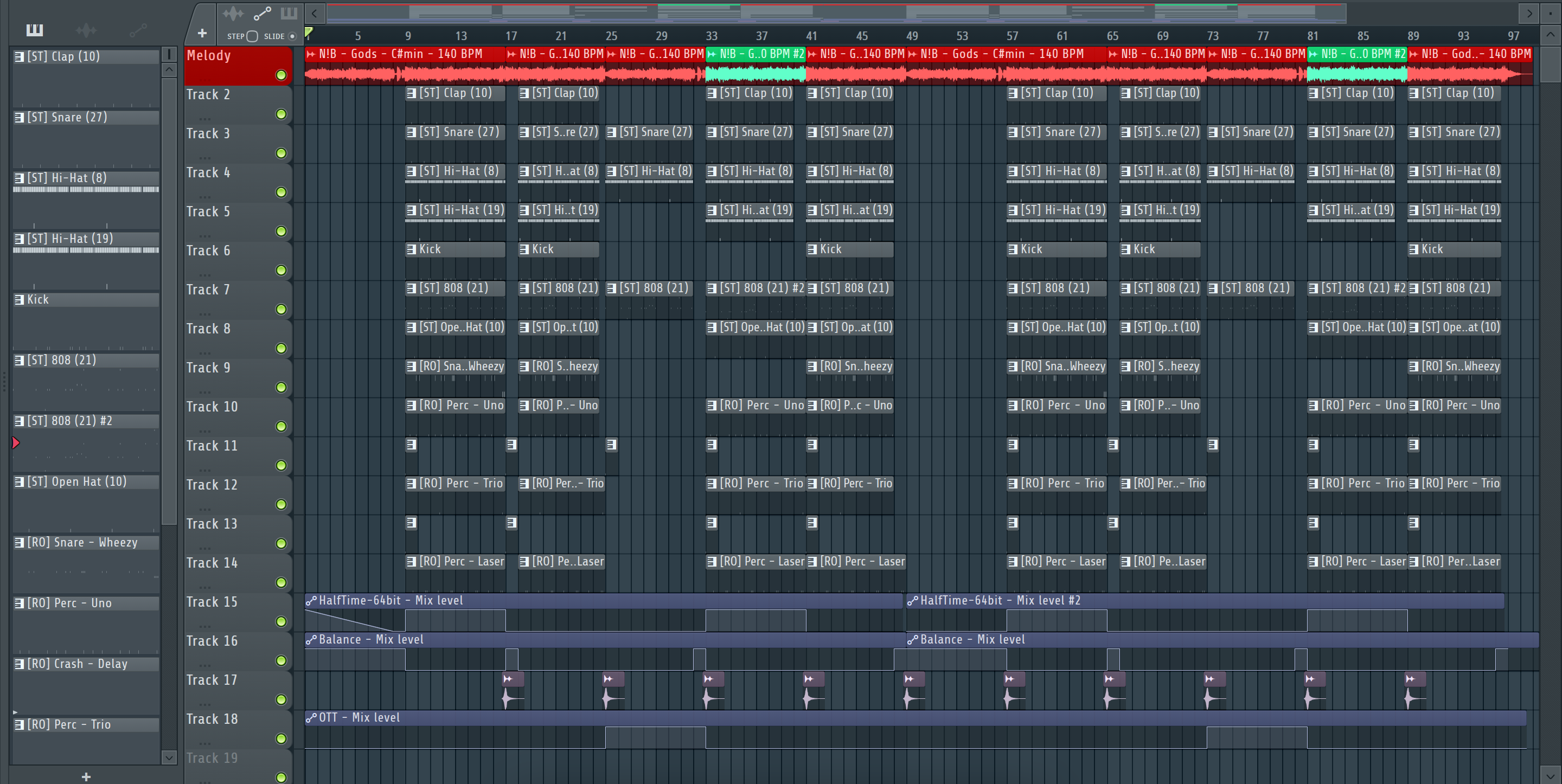
Task: Click the small button above picker scrollbar
Action: (169, 55)
